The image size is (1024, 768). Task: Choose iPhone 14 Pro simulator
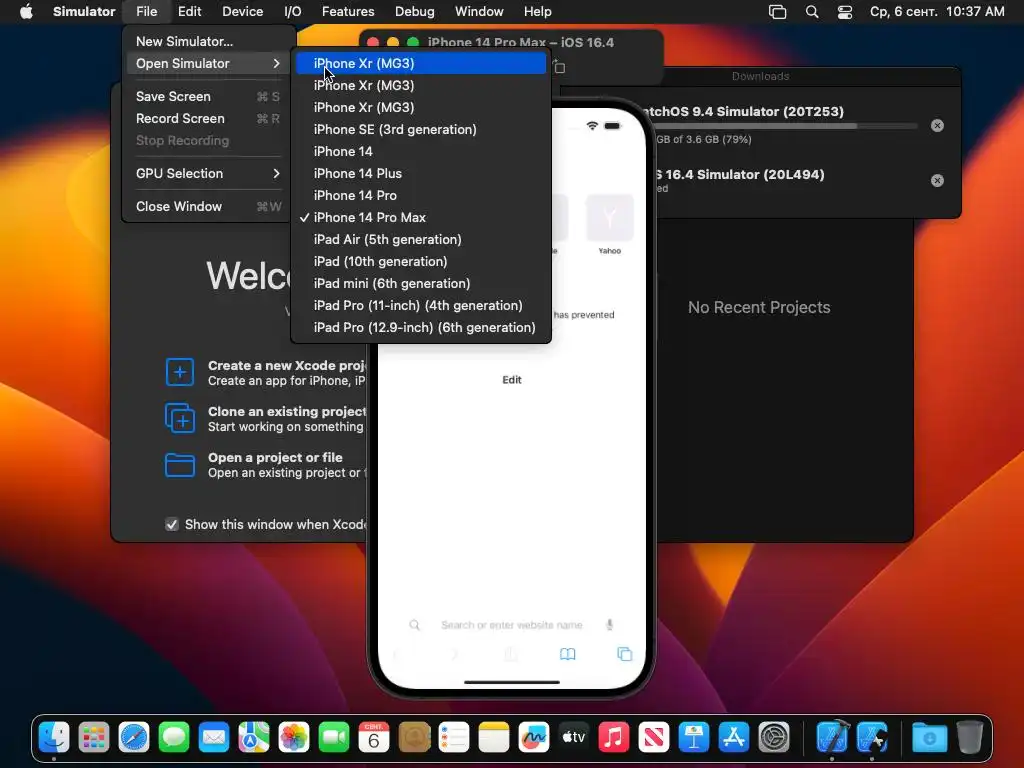point(421,195)
